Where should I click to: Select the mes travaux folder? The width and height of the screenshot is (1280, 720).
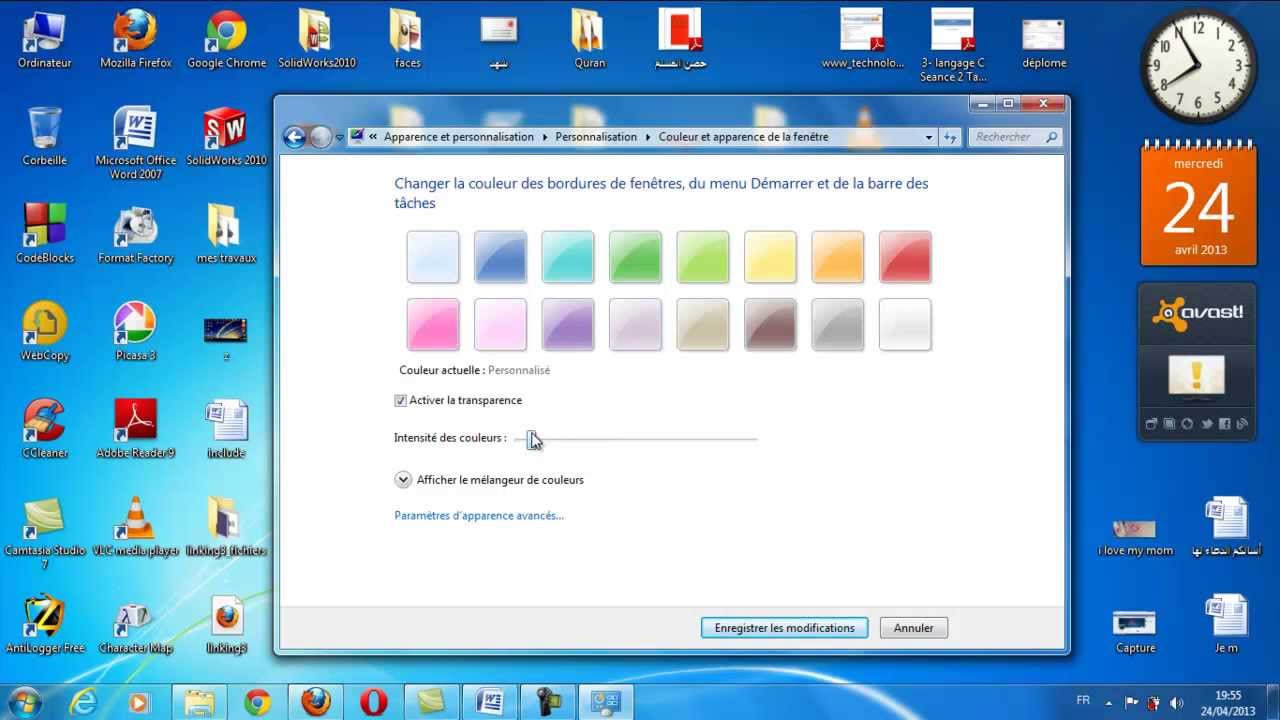pos(227,233)
